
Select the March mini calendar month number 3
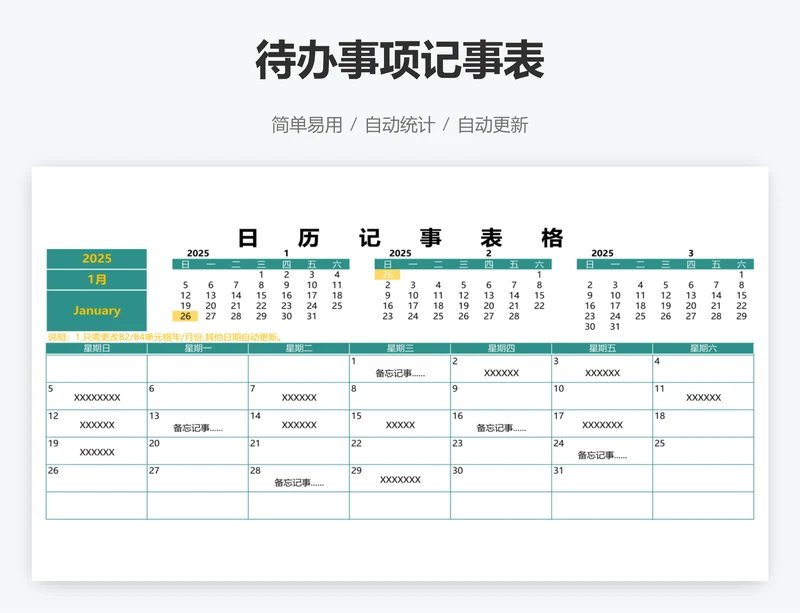coord(690,253)
